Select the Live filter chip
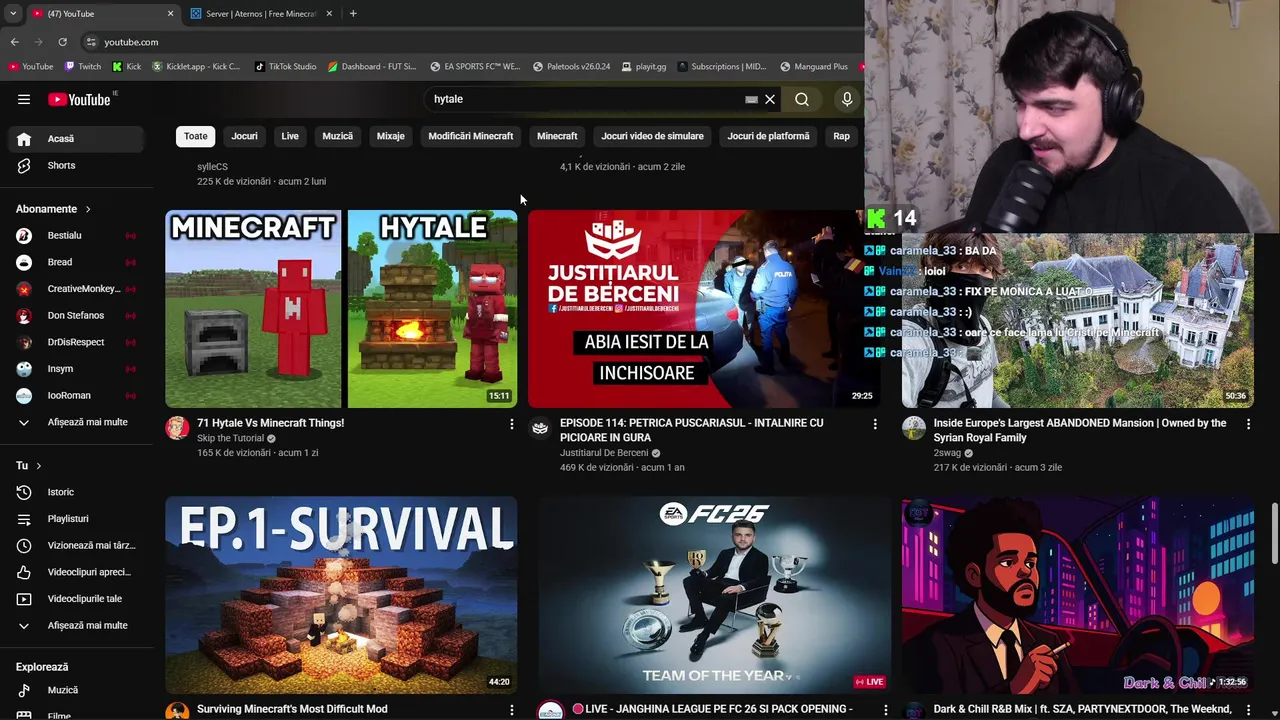This screenshot has height=720, width=1280. click(x=290, y=136)
